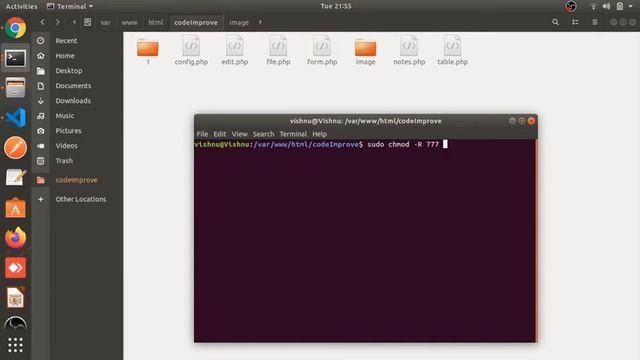Image resolution: width=640 pixels, height=360 pixels.
Task: Open the red AnyDesk dock icon
Action: click(16, 268)
